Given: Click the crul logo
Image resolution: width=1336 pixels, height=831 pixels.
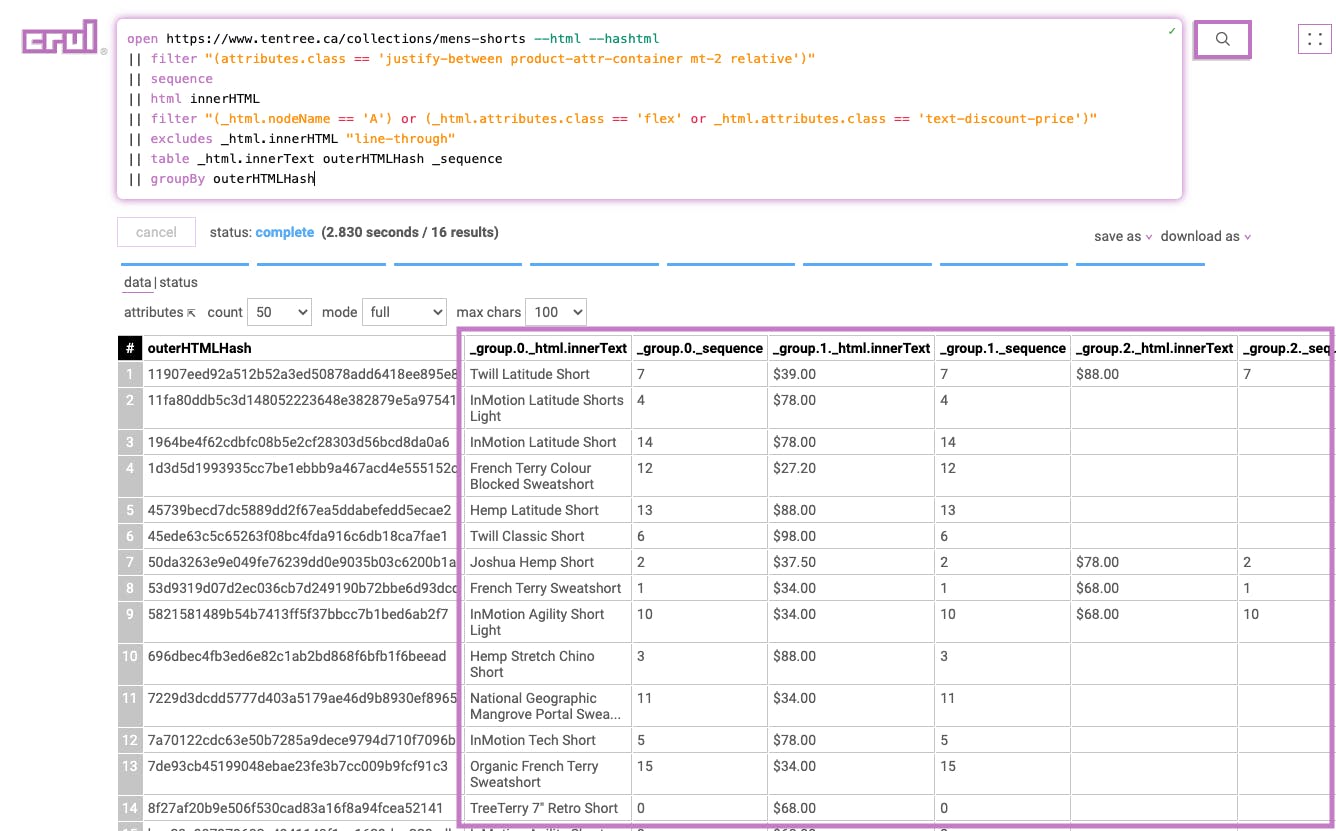Looking at the screenshot, I should [x=61, y=38].
